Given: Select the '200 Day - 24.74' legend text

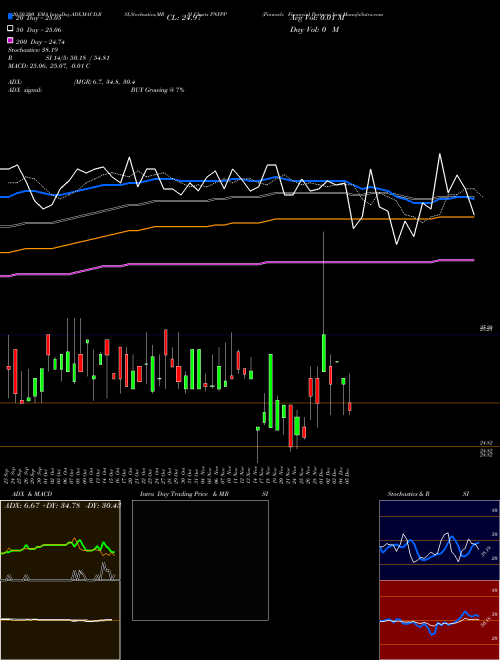Looking at the screenshot, I should [x=40, y=42].
